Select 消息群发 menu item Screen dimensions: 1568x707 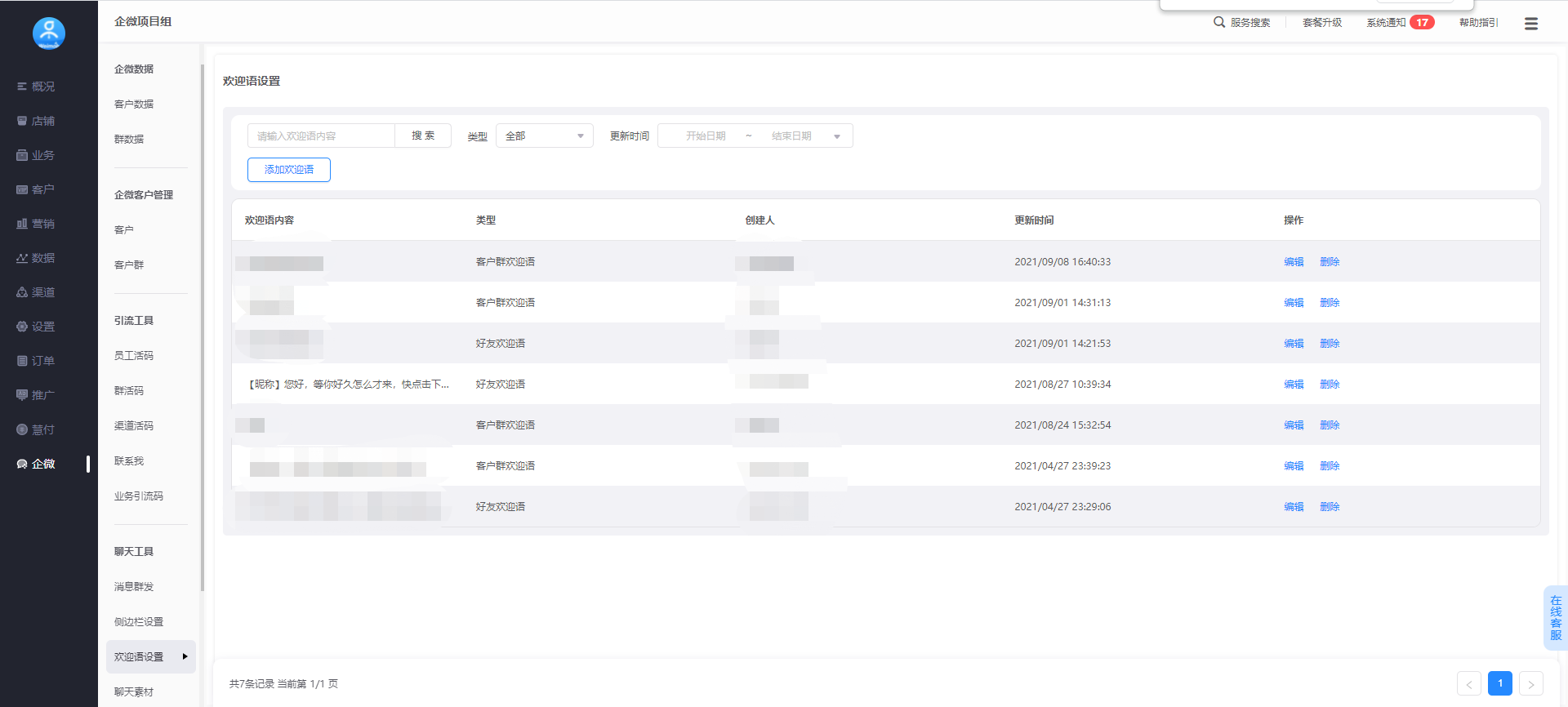[134, 587]
